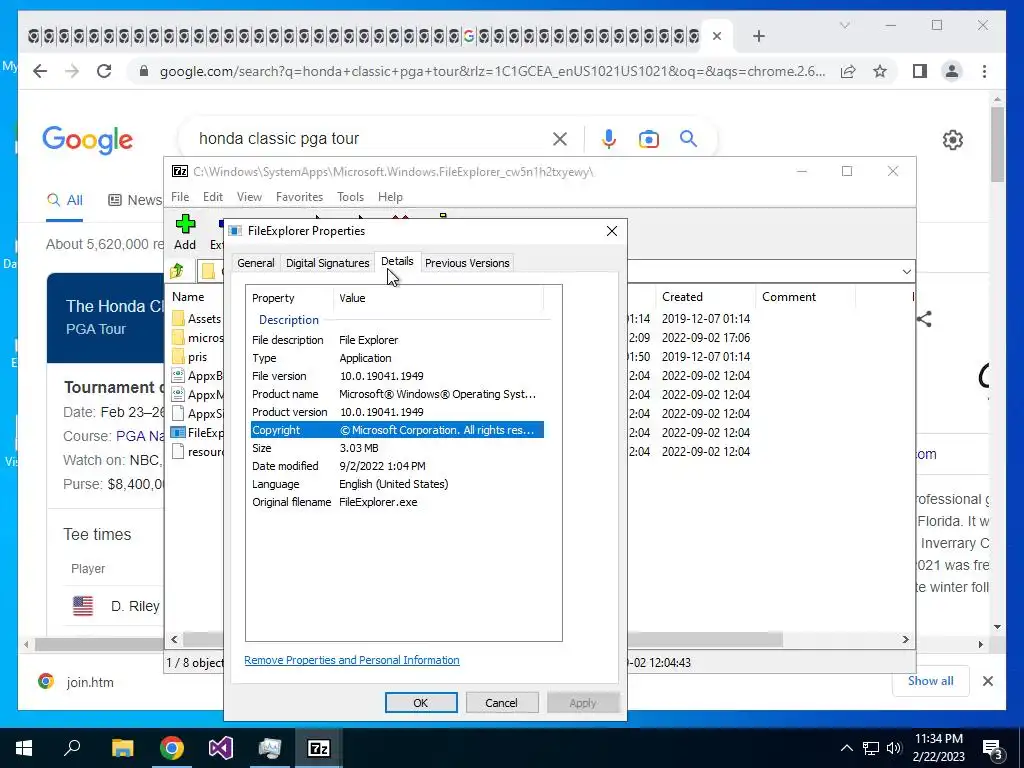This screenshot has width=1024, height=768.
Task: Click the Google logo
Action: pos(88,140)
